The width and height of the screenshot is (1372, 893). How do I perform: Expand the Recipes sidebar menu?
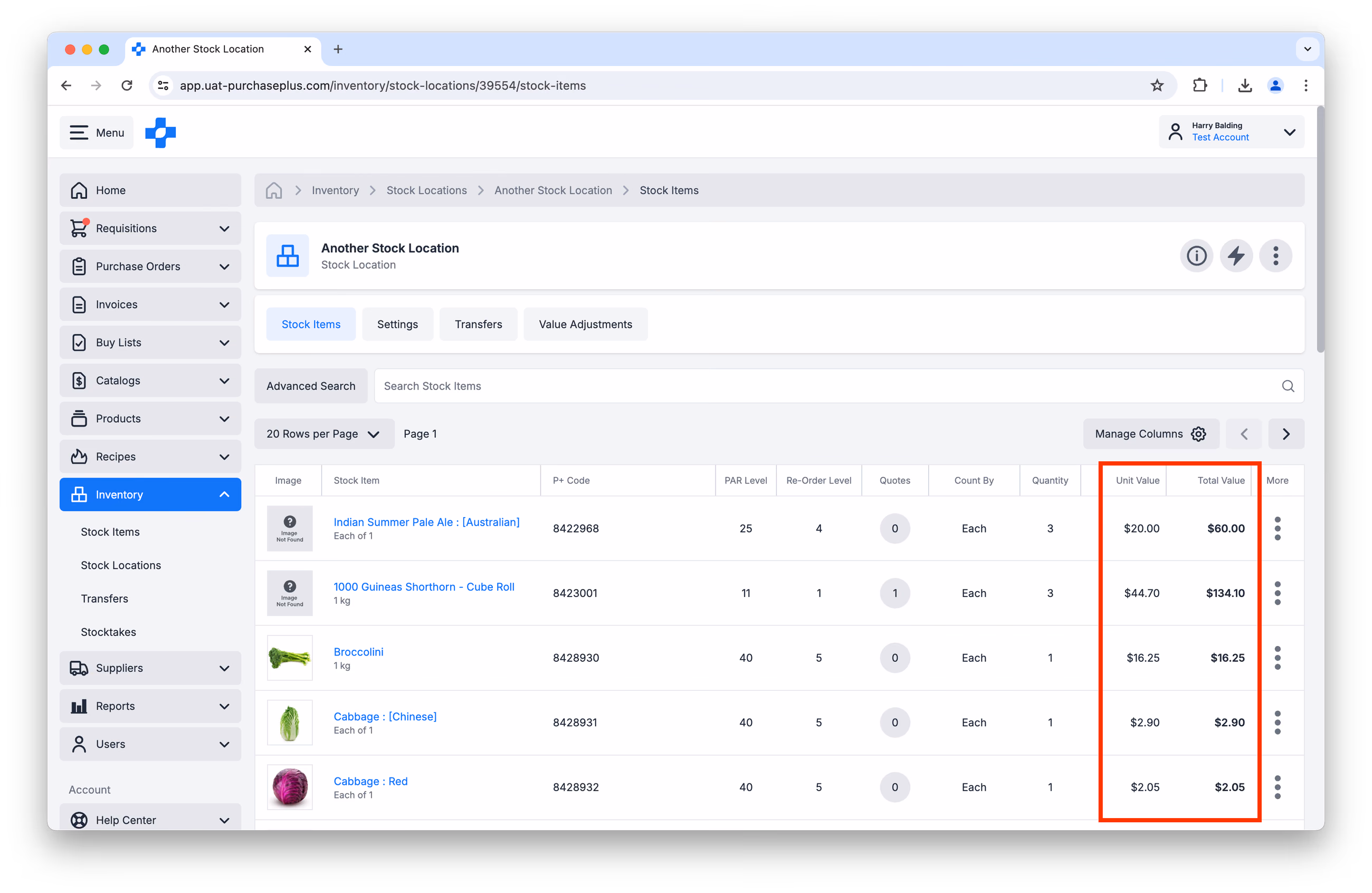click(150, 457)
